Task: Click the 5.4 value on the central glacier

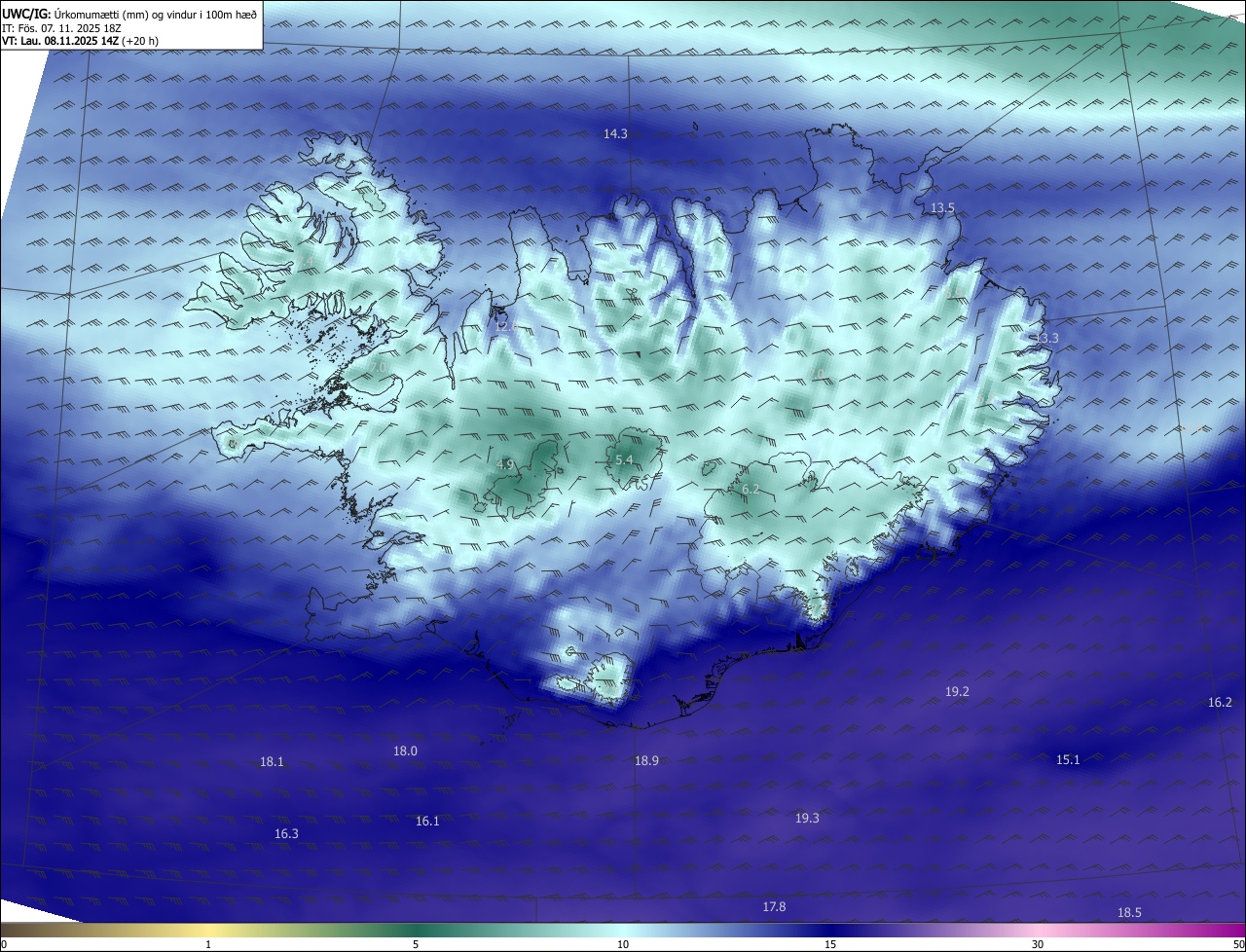Action: (x=624, y=459)
